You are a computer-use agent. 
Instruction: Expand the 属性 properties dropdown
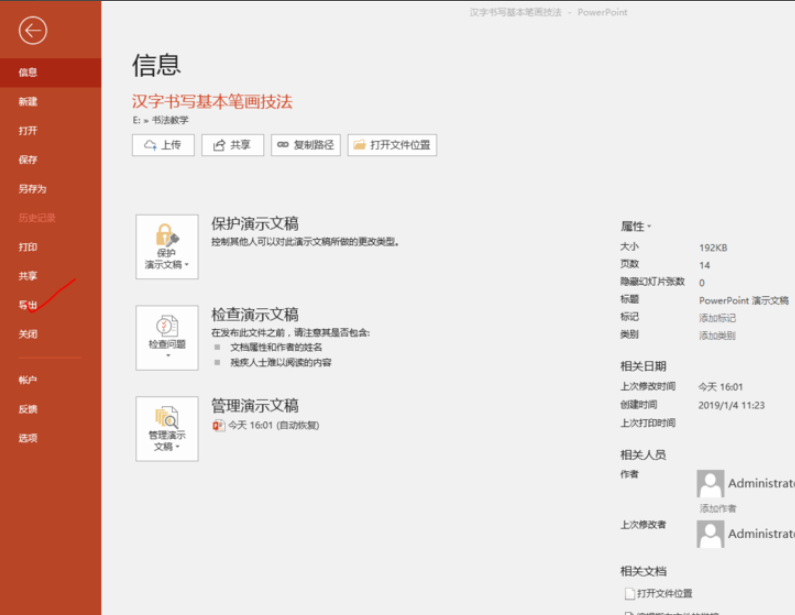(636, 226)
